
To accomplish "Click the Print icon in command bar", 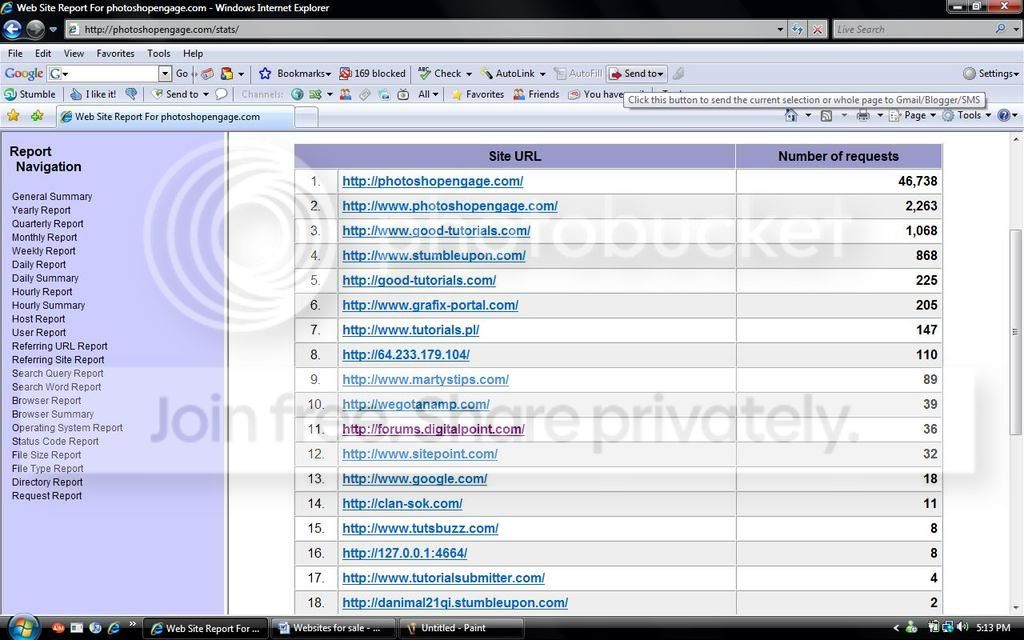I will [863, 116].
